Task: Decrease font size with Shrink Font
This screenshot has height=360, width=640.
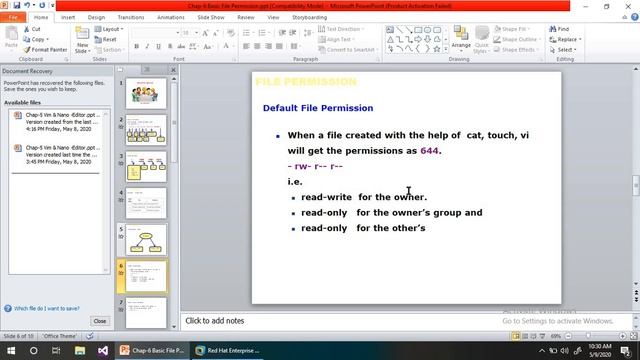Action: (x=216, y=33)
